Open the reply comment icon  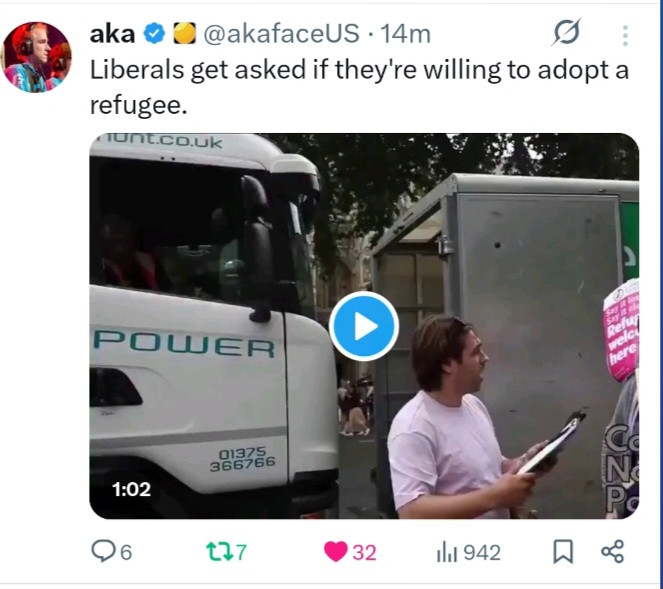[x=102, y=551]
